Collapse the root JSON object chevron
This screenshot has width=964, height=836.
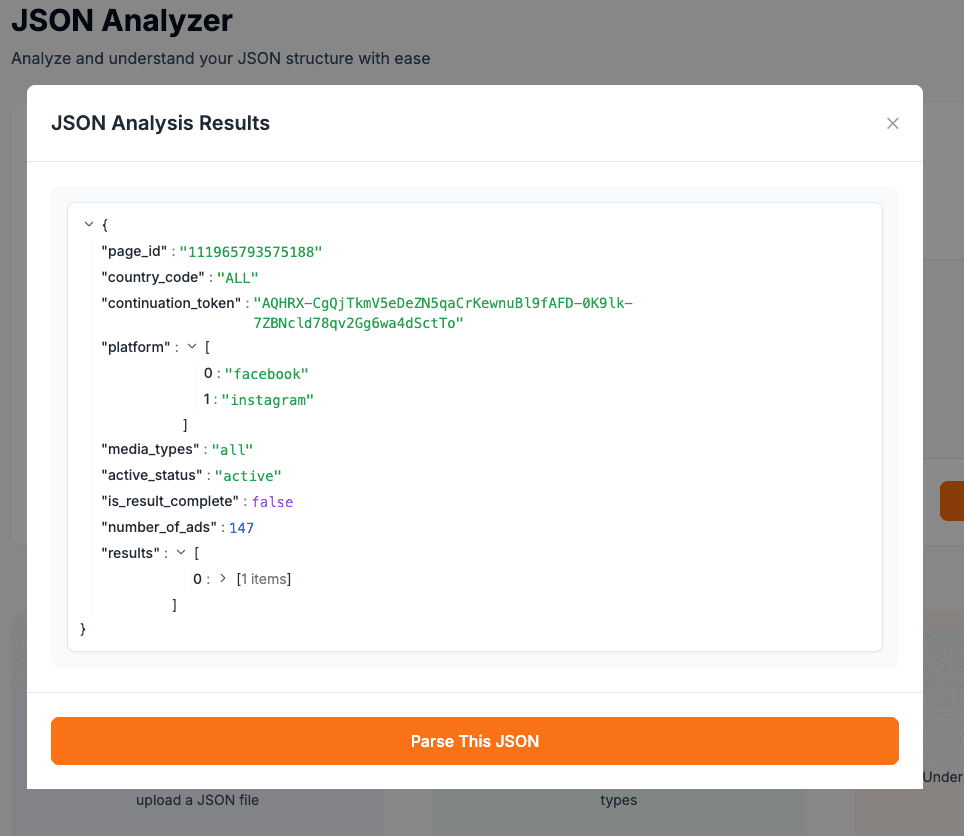click(x=87, y=224)
